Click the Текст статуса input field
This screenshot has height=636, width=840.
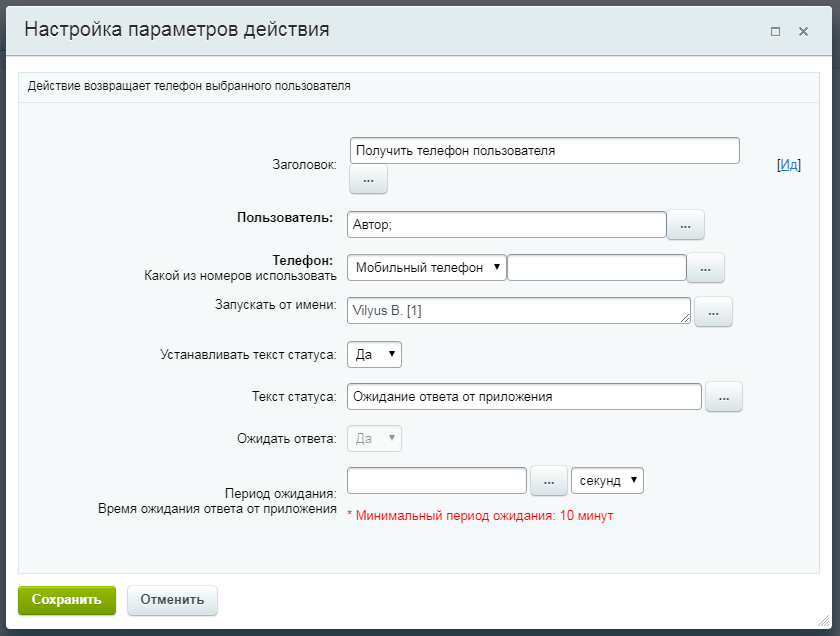click(524, 397)
